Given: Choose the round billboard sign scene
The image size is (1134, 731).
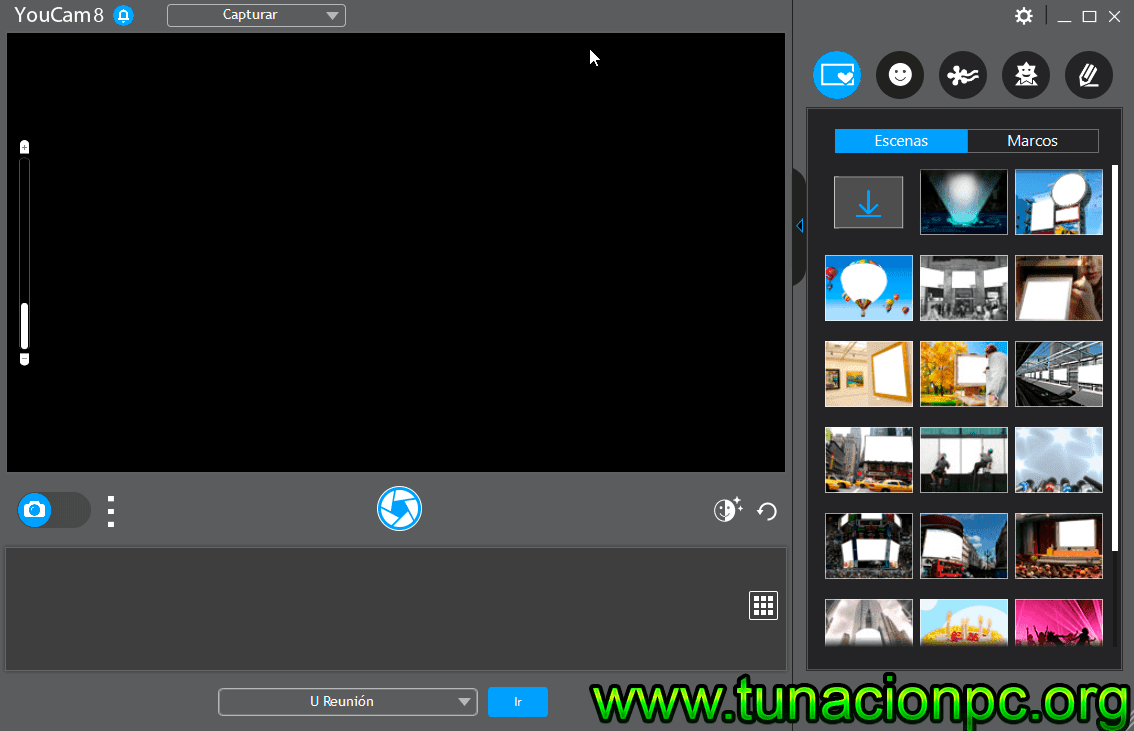Looking at the screenshot, I should click(1059, 202).
